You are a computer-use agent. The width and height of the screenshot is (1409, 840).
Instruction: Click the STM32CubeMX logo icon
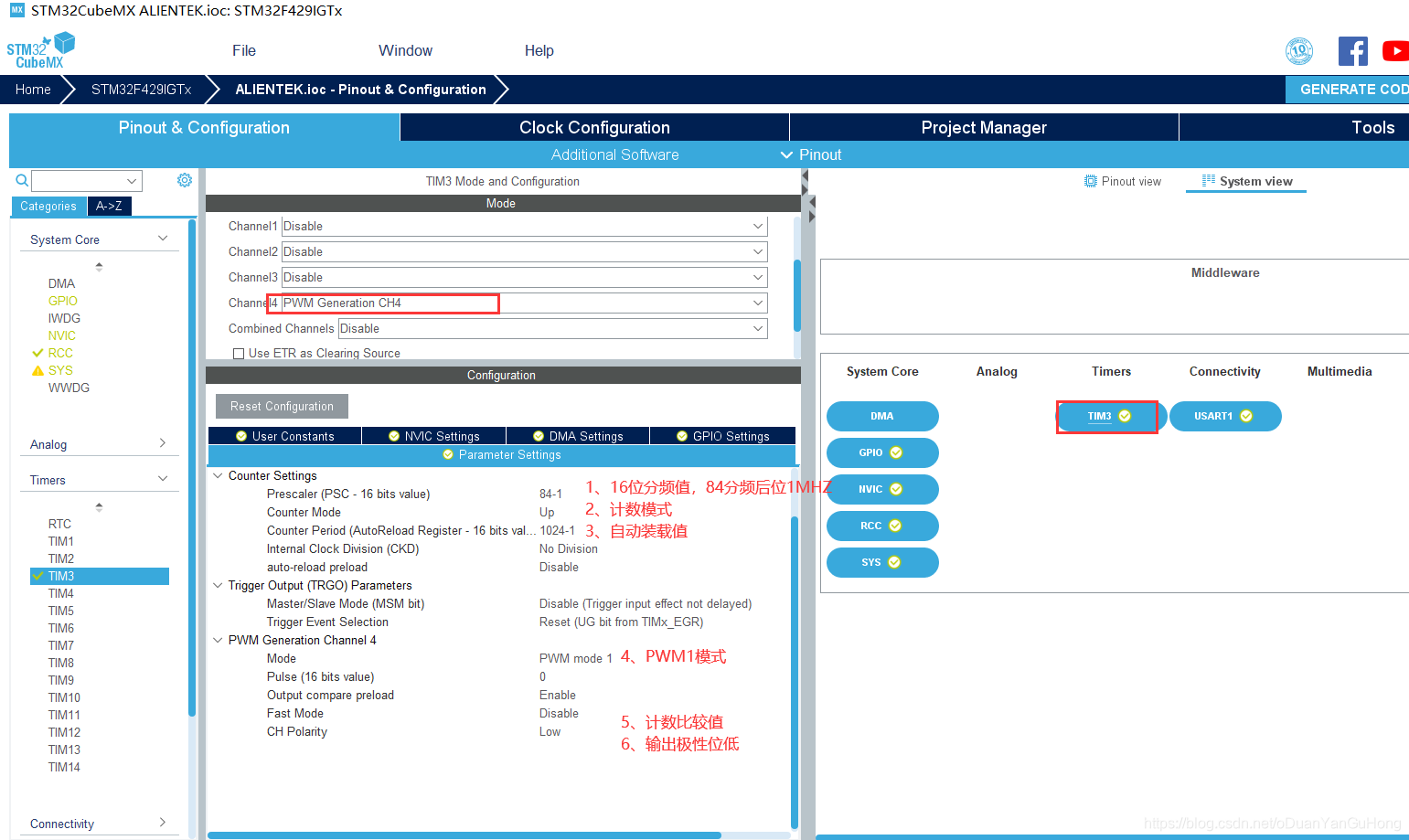coord(41,50)
